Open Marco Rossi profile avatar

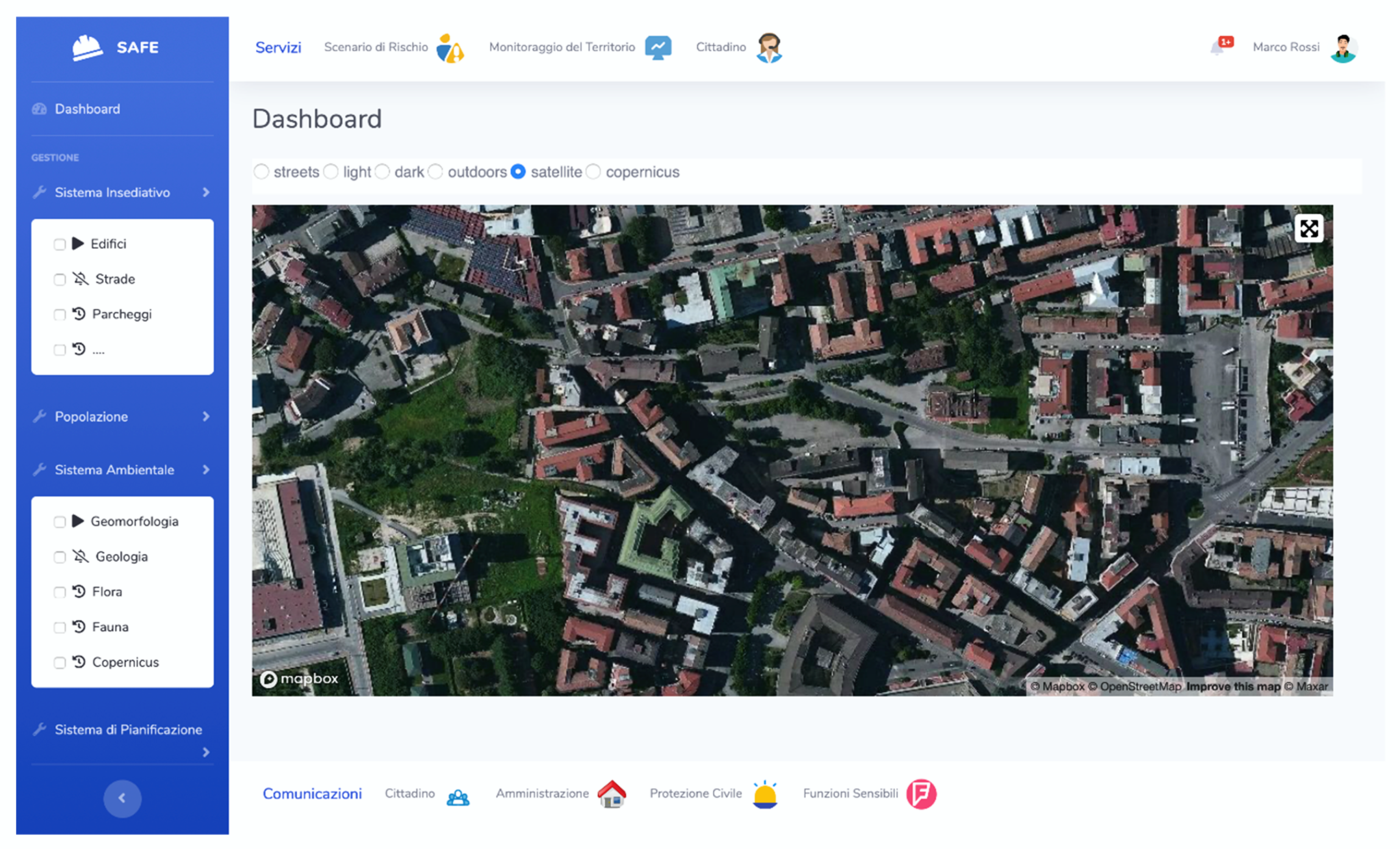1343,48
